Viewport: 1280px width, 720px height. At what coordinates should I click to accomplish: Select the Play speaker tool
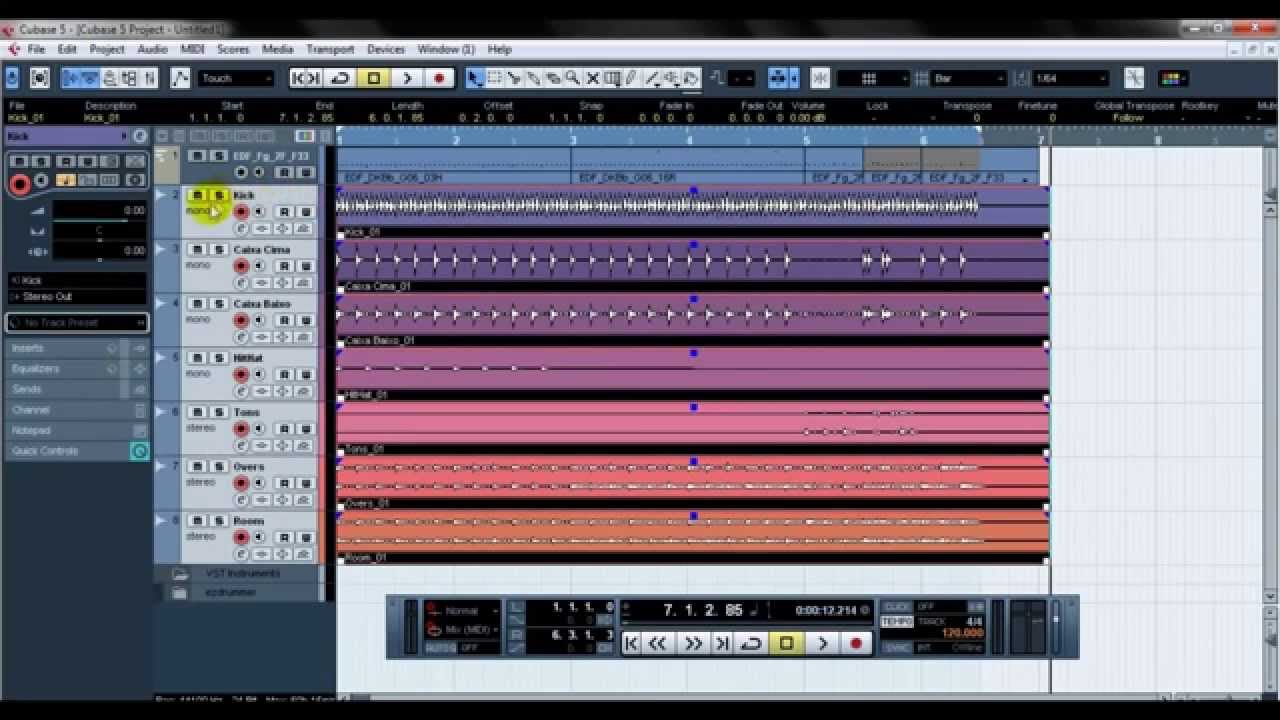(x=672, y=78)
